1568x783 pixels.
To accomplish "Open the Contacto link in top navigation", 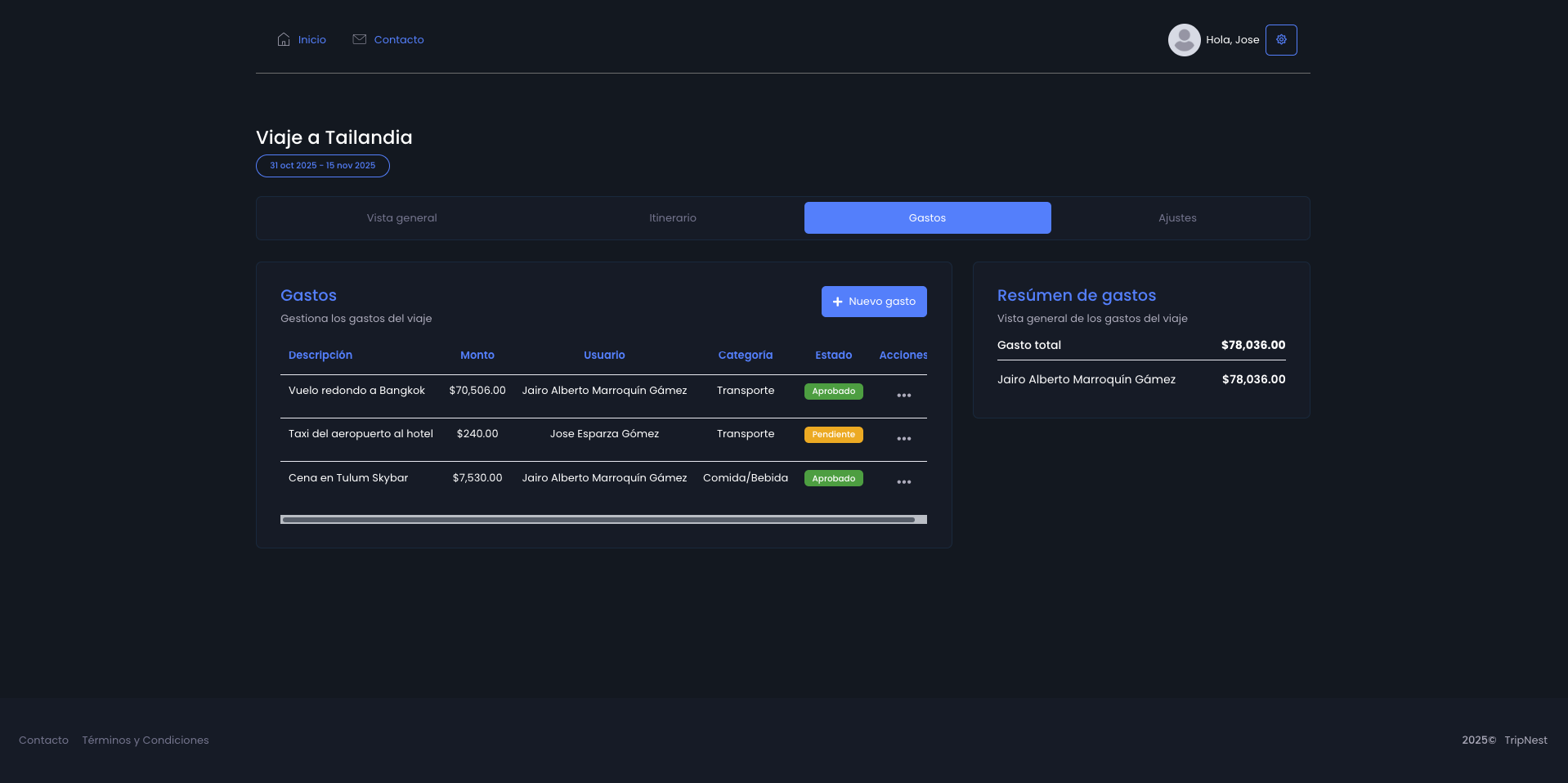I will 398,39.
